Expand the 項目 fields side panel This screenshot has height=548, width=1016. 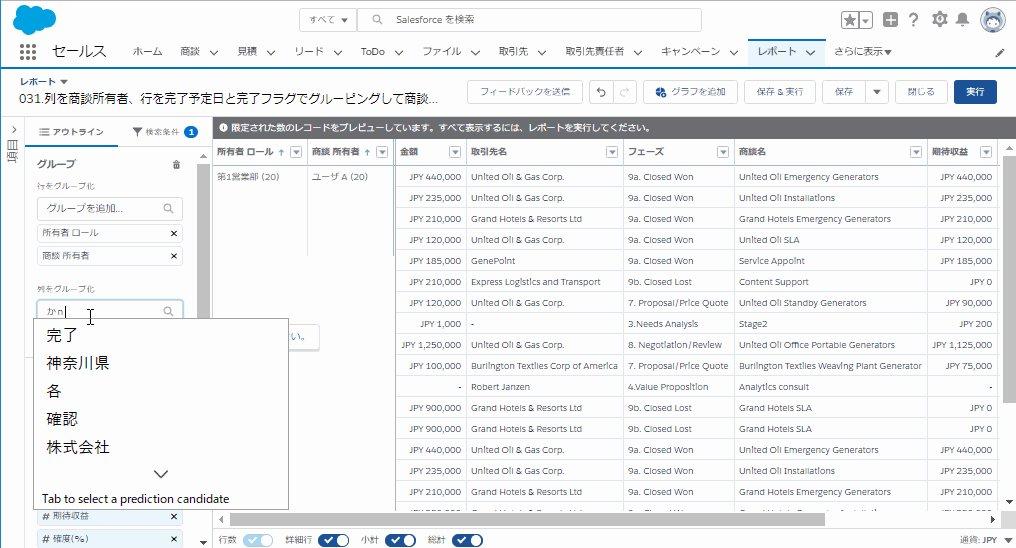[12, 130]
